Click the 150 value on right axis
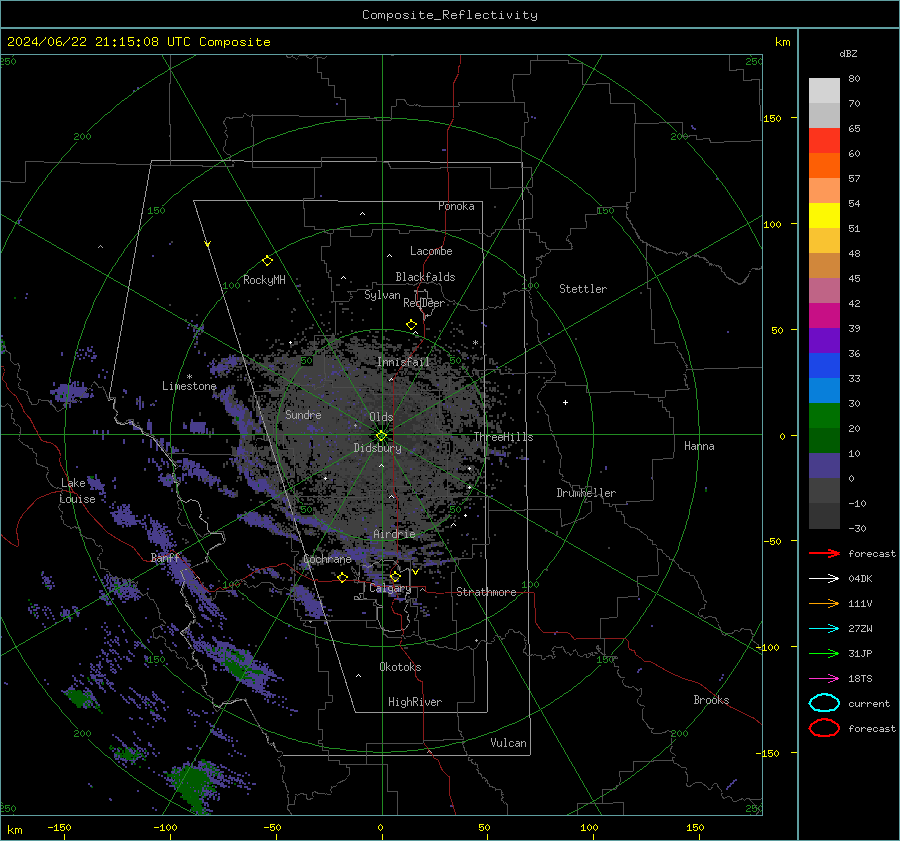The width and height of the screenshot is (900, 841). pos(773,118)
